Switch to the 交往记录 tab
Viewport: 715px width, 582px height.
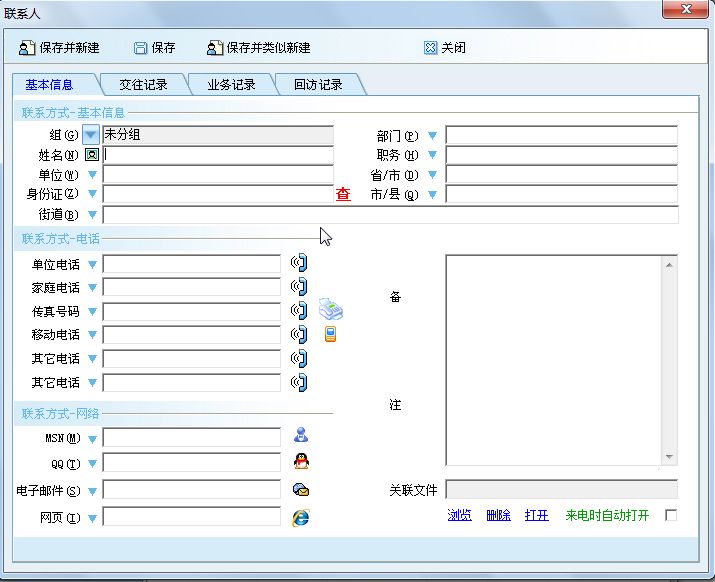click(x=143, y=85)
